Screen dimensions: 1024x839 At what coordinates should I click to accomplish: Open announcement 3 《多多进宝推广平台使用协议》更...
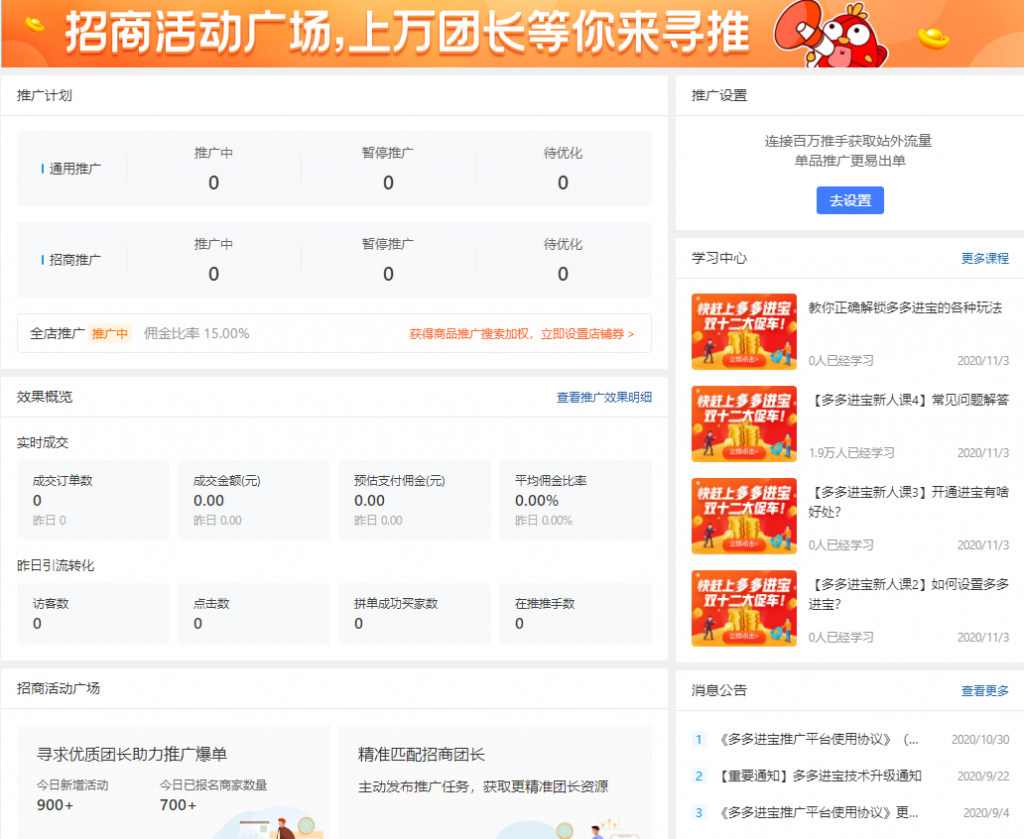pyautogui.click(x=818, y=813)
